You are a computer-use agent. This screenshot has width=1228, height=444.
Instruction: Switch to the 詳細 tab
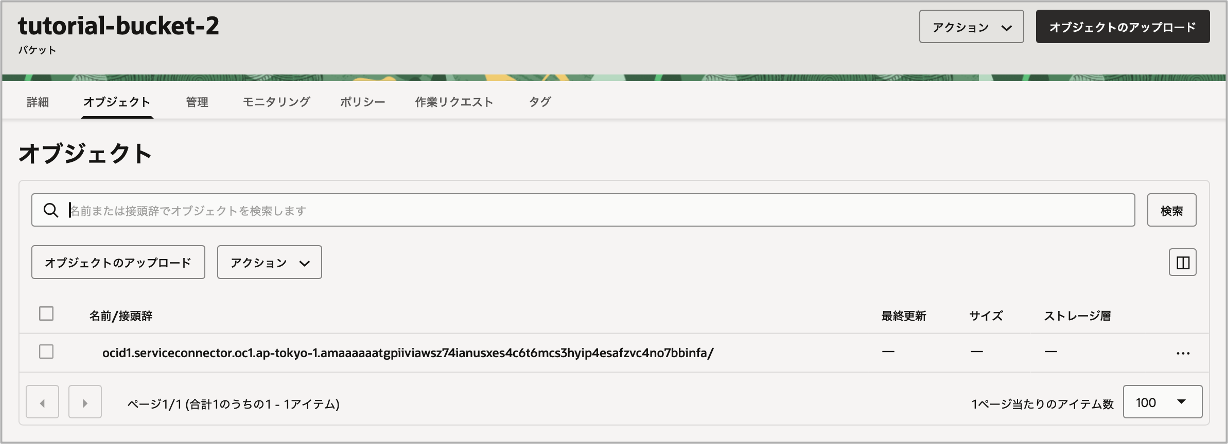(x=37, y=102)
